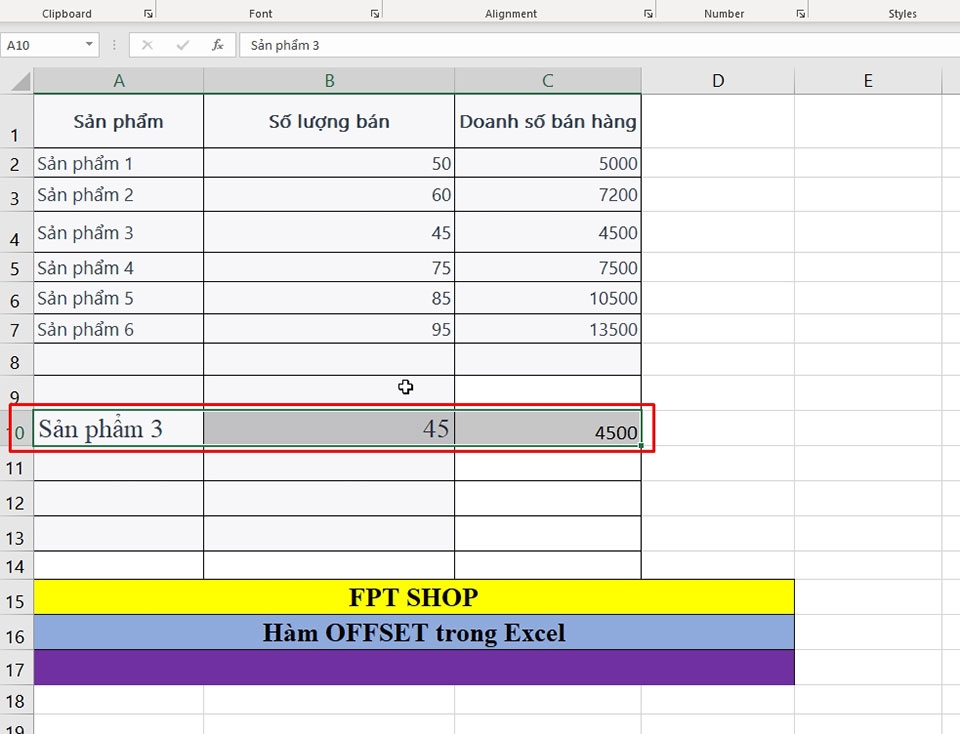Click the purple merged cell in row 17
The width and height of the screenshot is (960, 734).
click(x=414, y=667)
